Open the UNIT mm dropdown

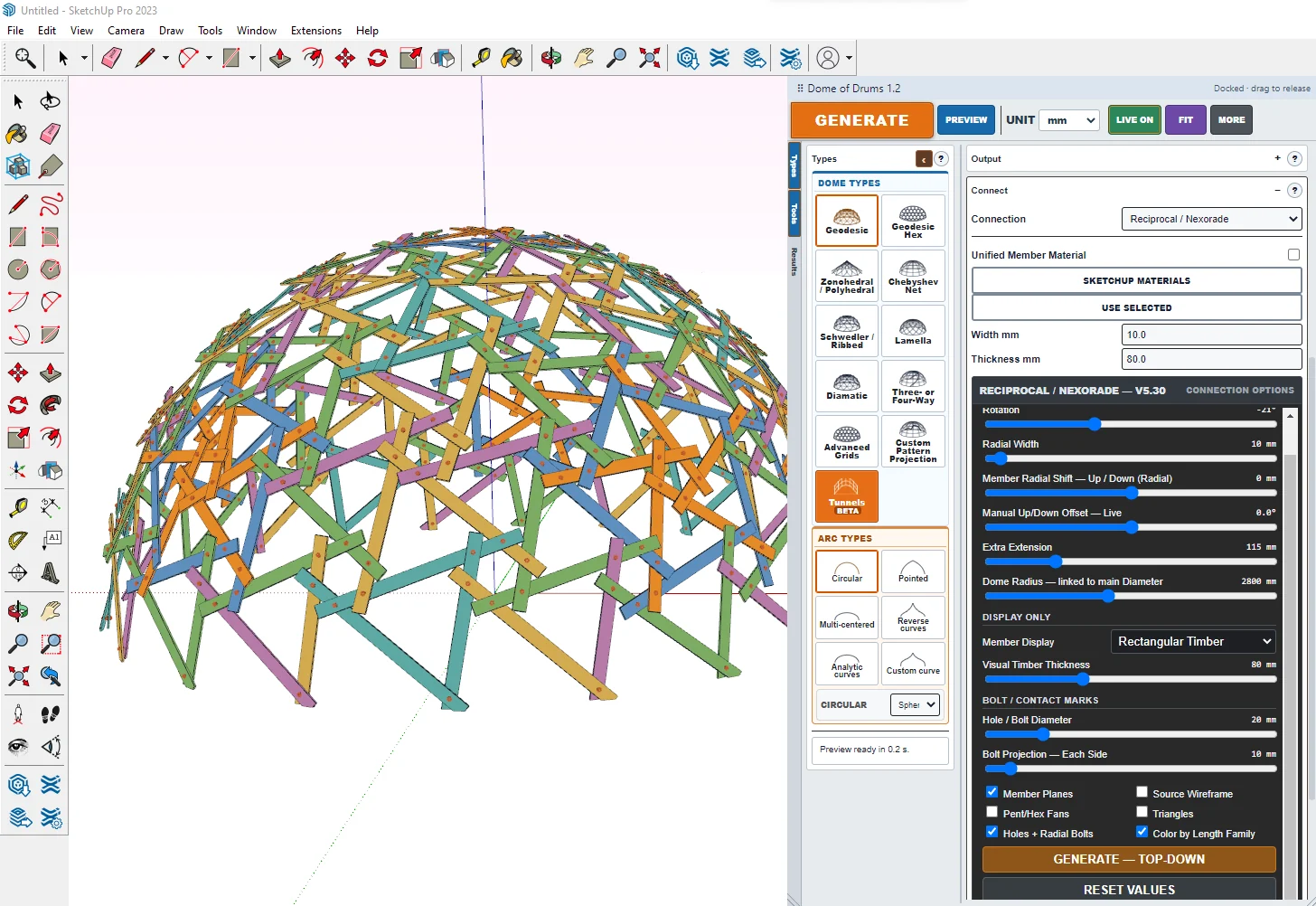click(x=1068, y=120)
